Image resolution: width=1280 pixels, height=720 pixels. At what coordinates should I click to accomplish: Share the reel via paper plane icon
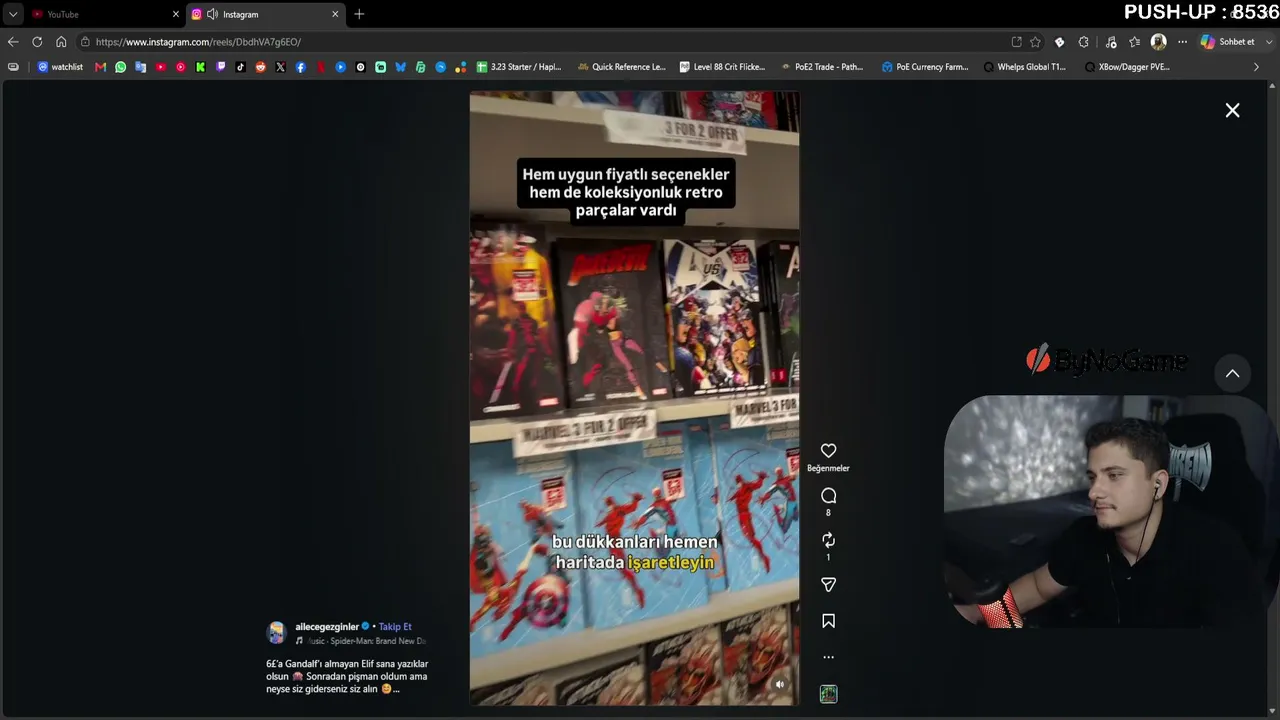point(828,585)
